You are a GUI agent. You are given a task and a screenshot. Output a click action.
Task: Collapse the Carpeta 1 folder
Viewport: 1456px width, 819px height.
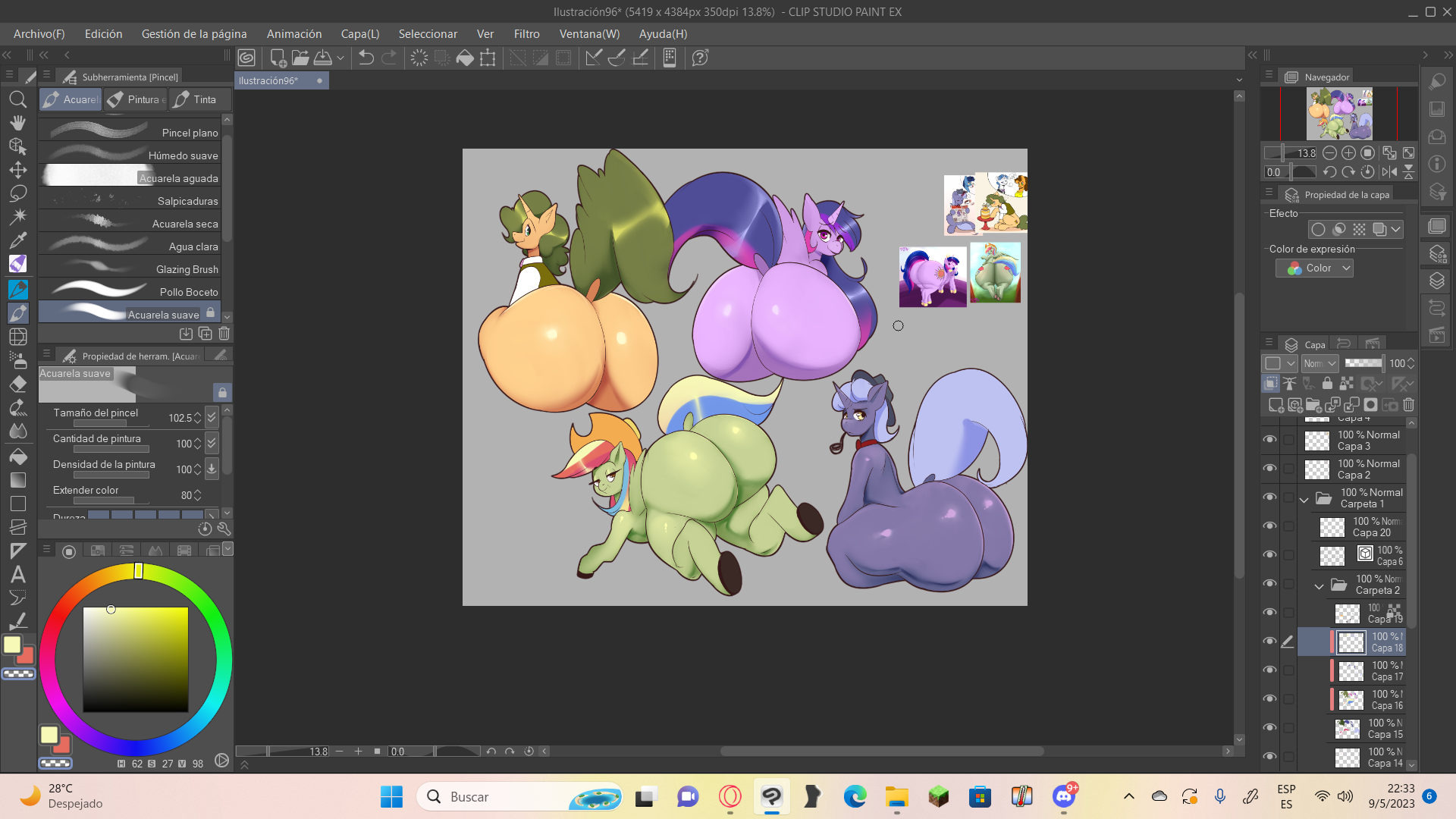click(1304, 500)
